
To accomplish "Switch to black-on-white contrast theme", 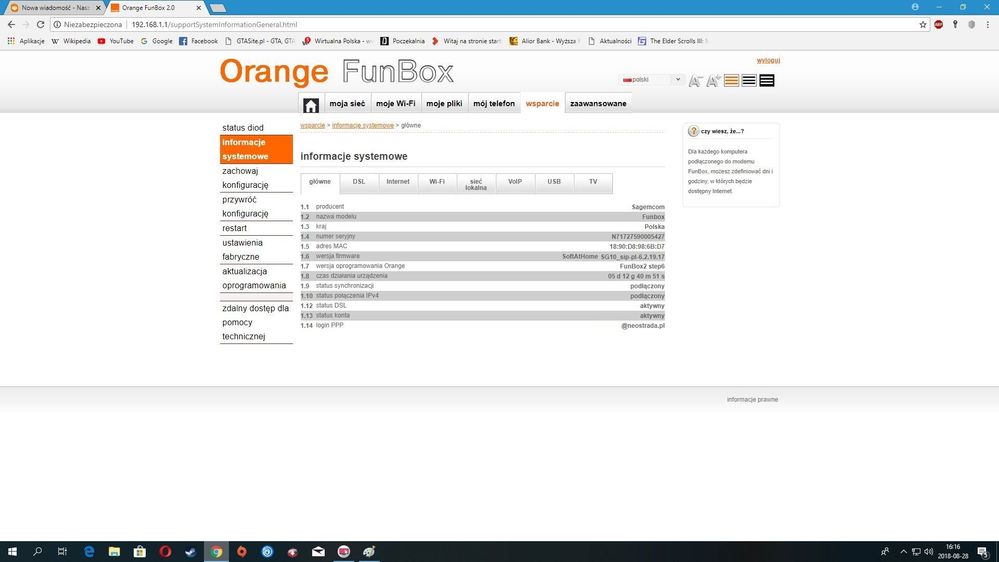I will (x=749, y=80).
